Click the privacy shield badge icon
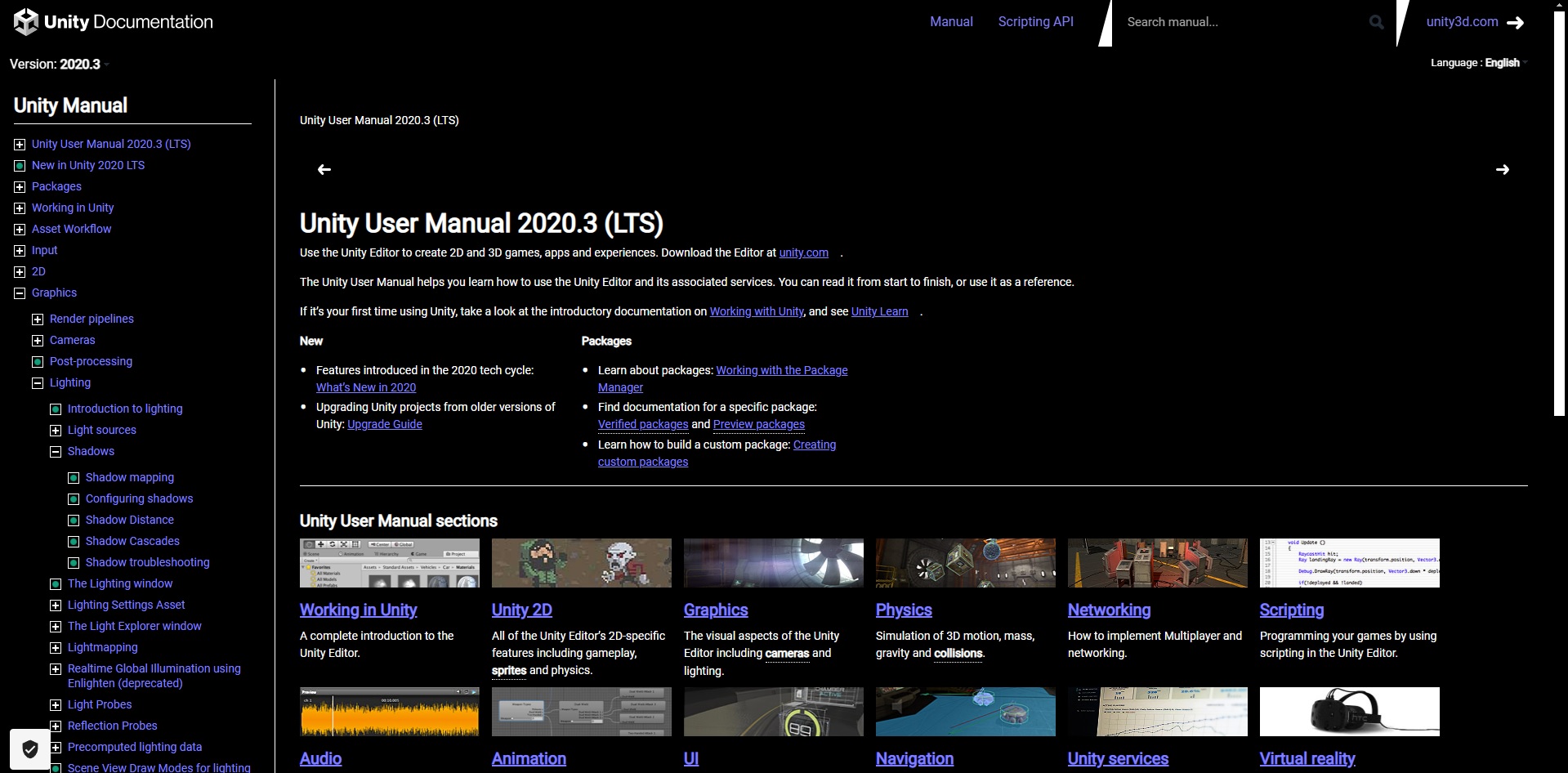This screenshot has height=773, width=1568. (x=30, y=748)
